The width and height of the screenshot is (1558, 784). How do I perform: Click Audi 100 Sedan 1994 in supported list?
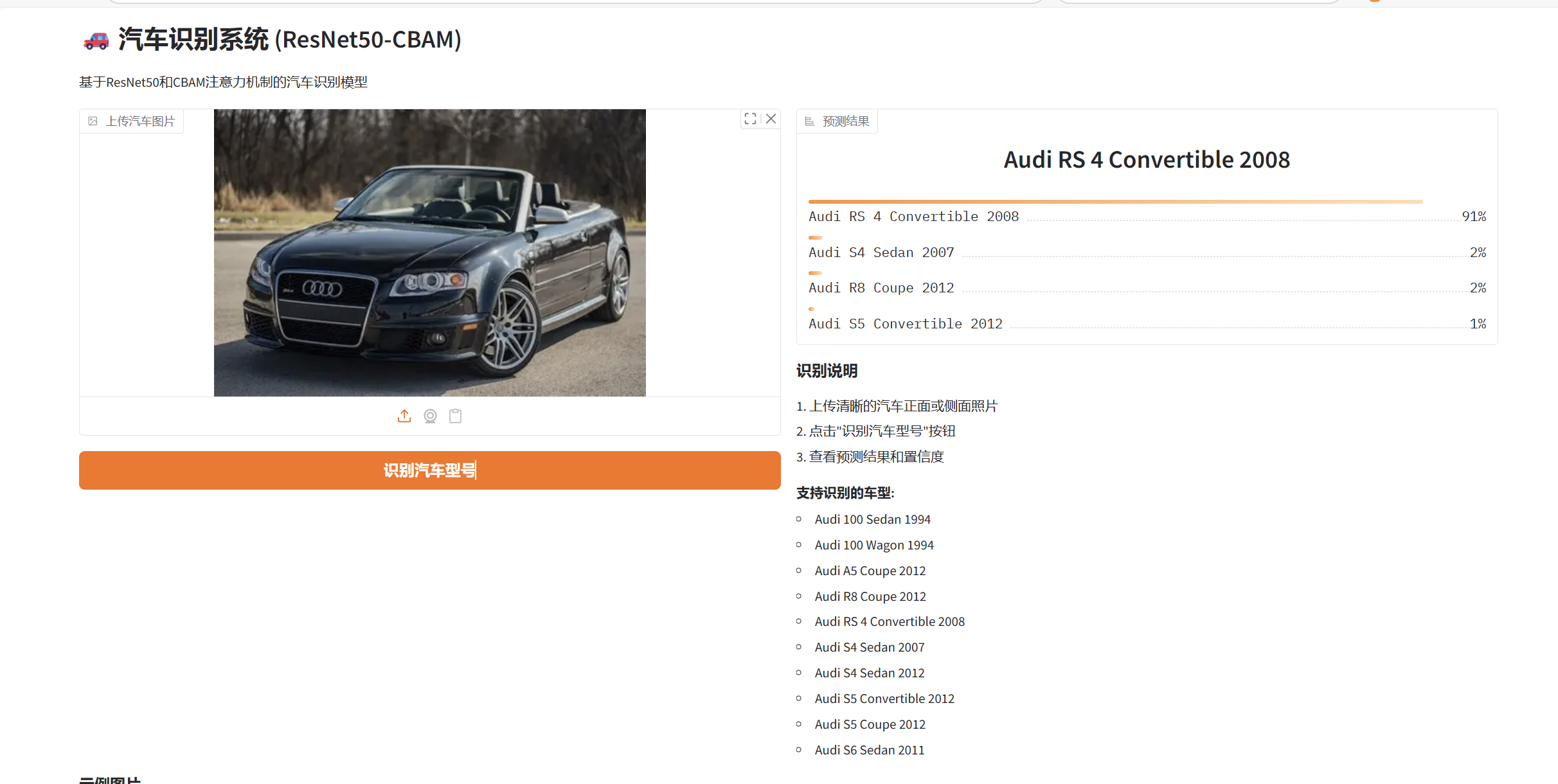point(872,519)
